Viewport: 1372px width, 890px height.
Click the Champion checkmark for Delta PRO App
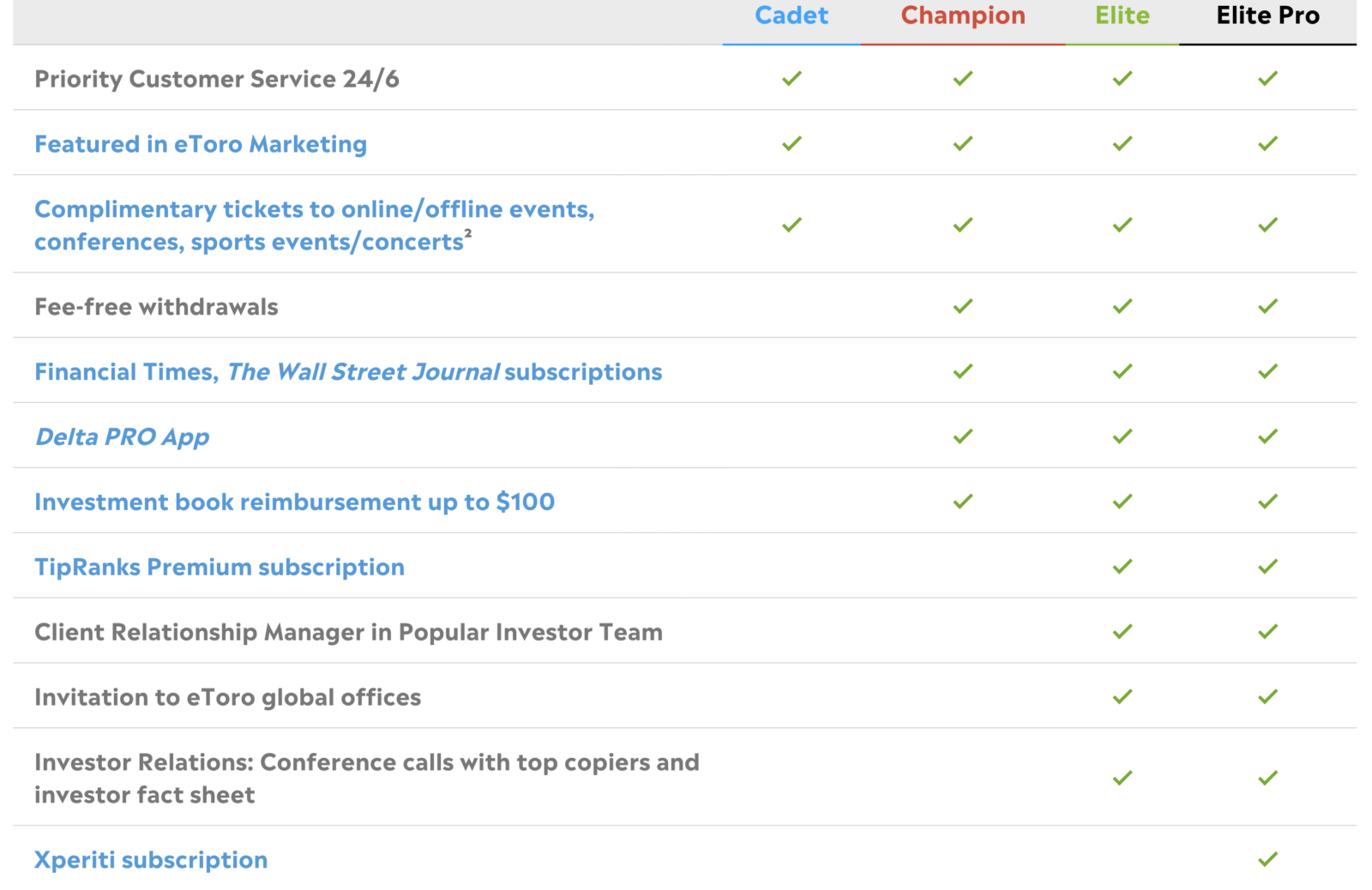(x=962, y=436)
